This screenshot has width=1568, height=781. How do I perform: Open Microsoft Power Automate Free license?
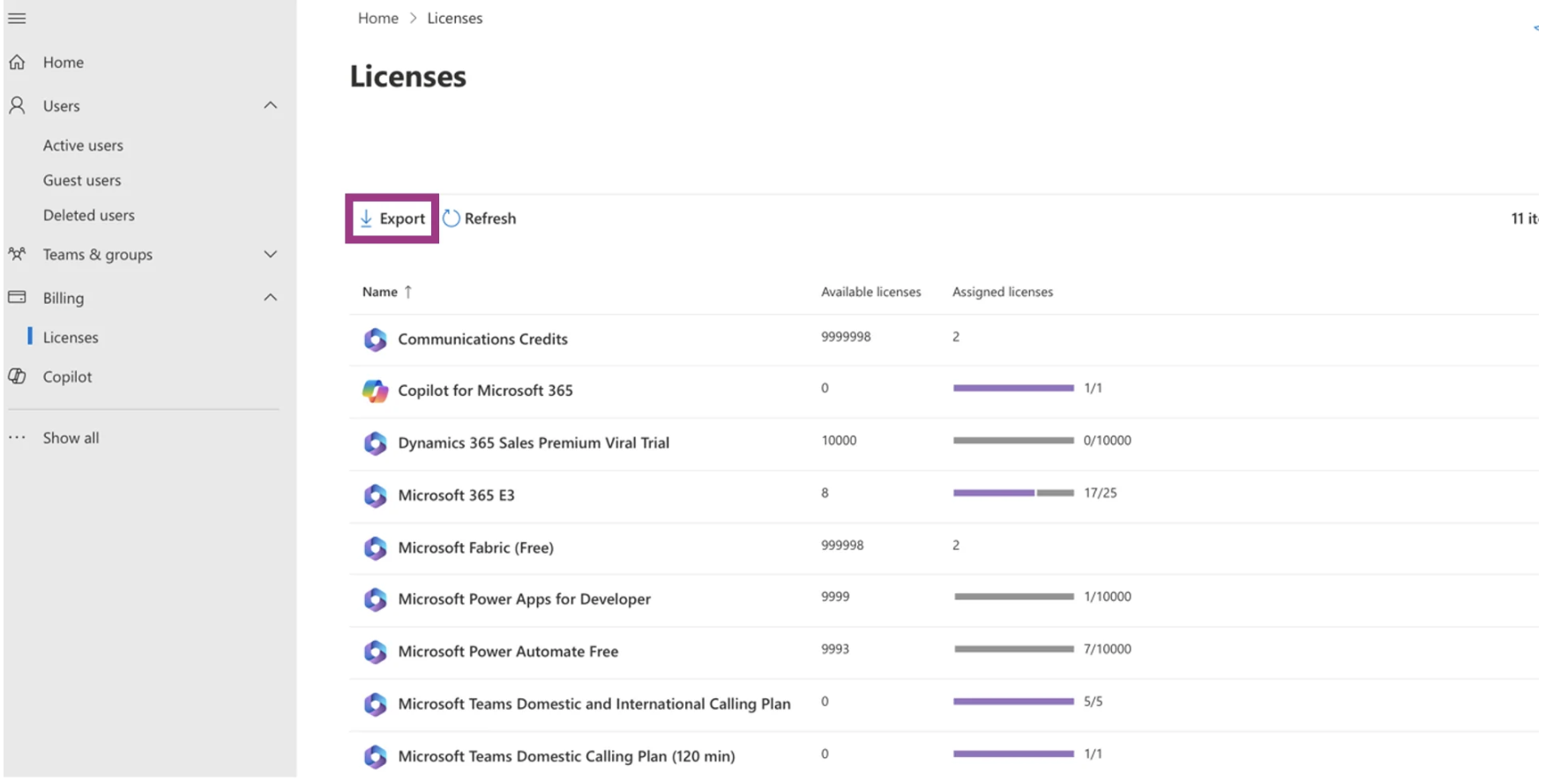(508, 651)
